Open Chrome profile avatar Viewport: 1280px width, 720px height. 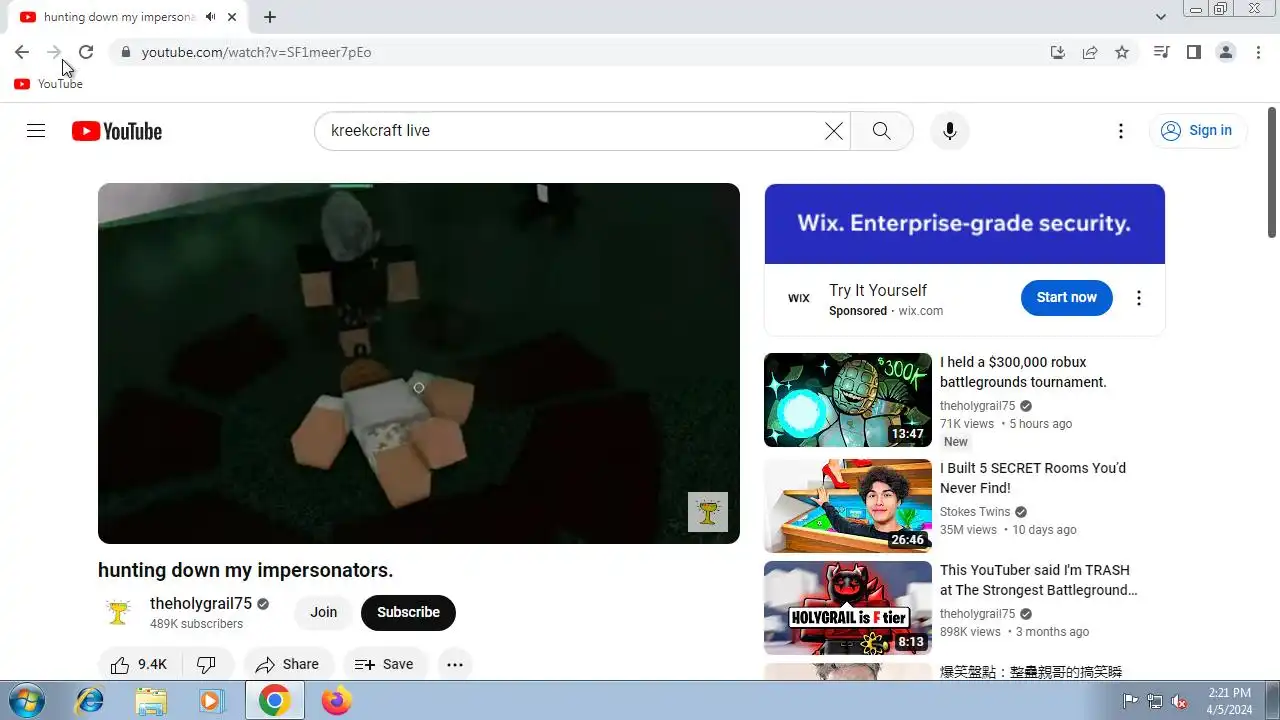click(x=1226, y=52)
